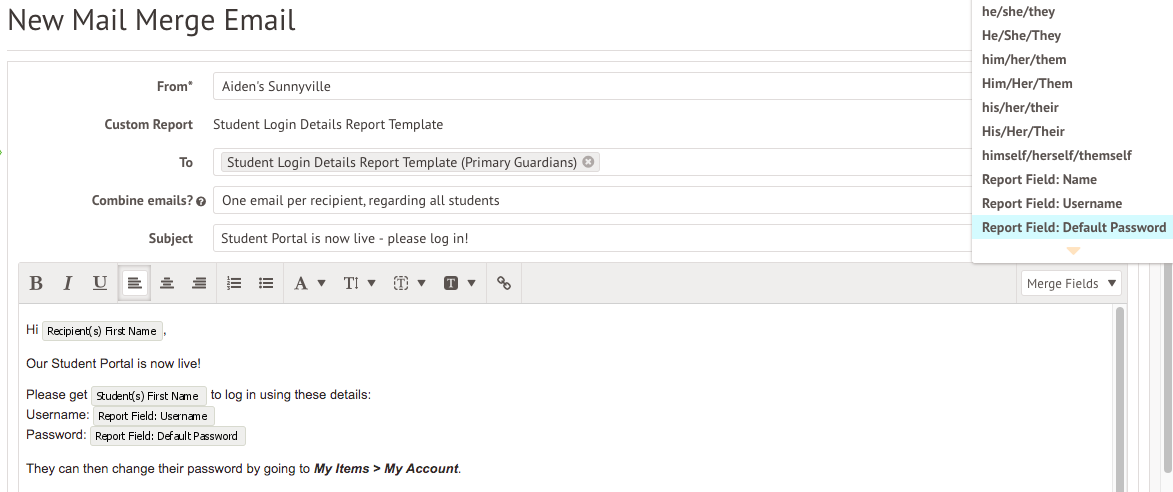Open the font size dropdown
Screen dimensions: 1173x492
pyautogui.click(x=359, y=284)
